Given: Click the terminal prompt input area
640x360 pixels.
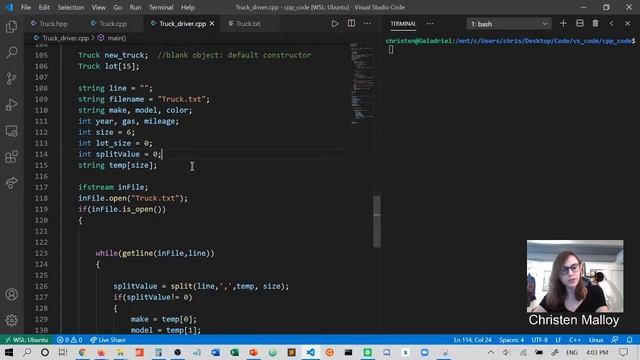Looking at the screenshot, I should click(391, 49).
